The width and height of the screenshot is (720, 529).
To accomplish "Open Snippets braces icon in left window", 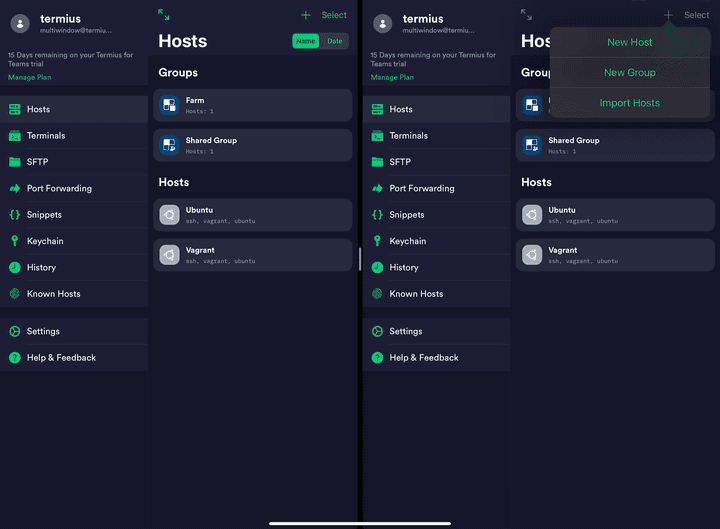I will click(14, 215).
